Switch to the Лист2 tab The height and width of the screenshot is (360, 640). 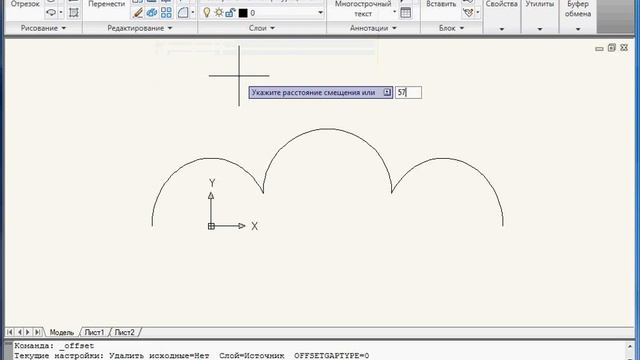pyautogui.click(x=124, y=332)
